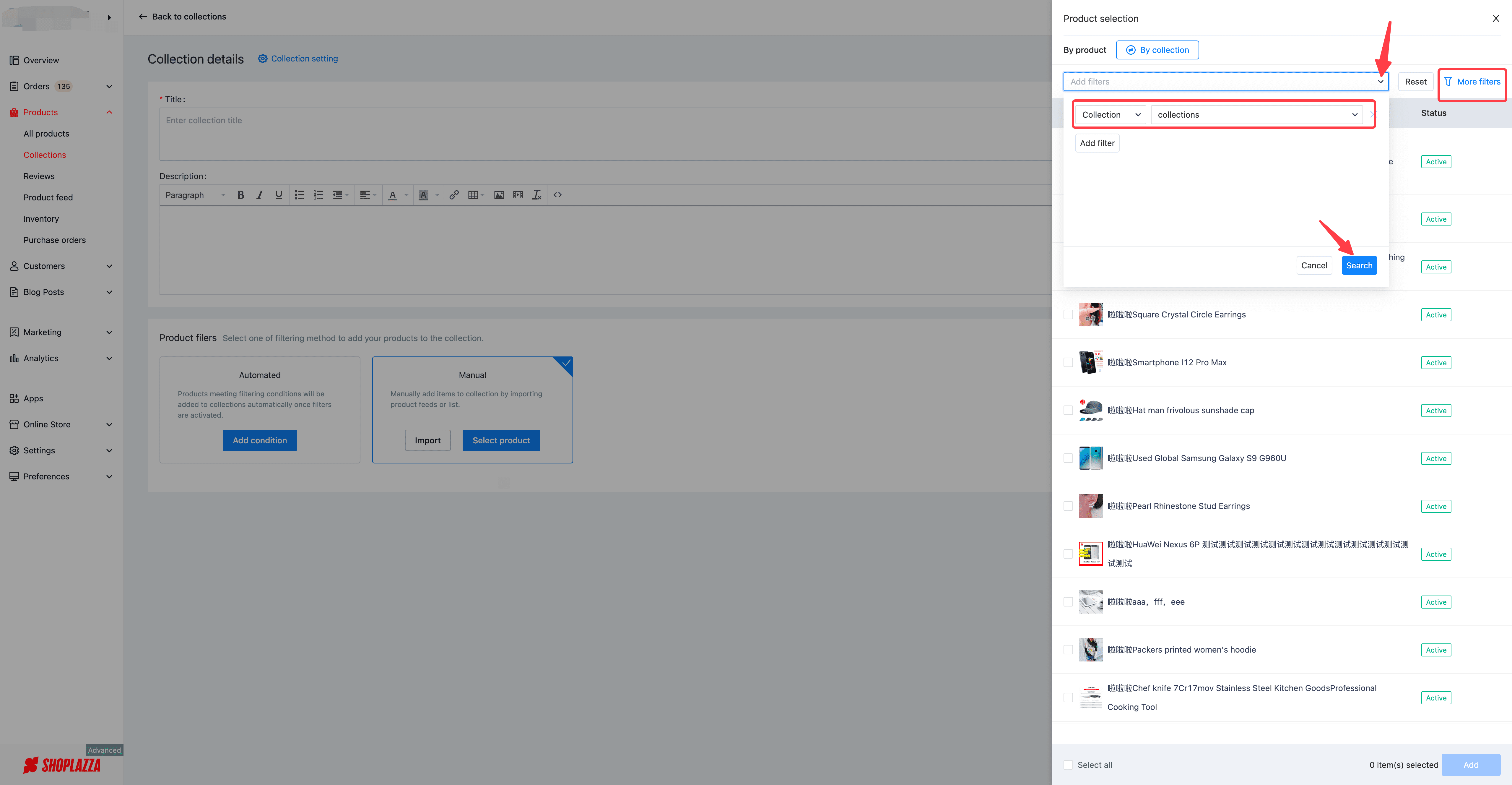Open Reviews in sidebar
1512x785 pixels.
tap(39, 176)
